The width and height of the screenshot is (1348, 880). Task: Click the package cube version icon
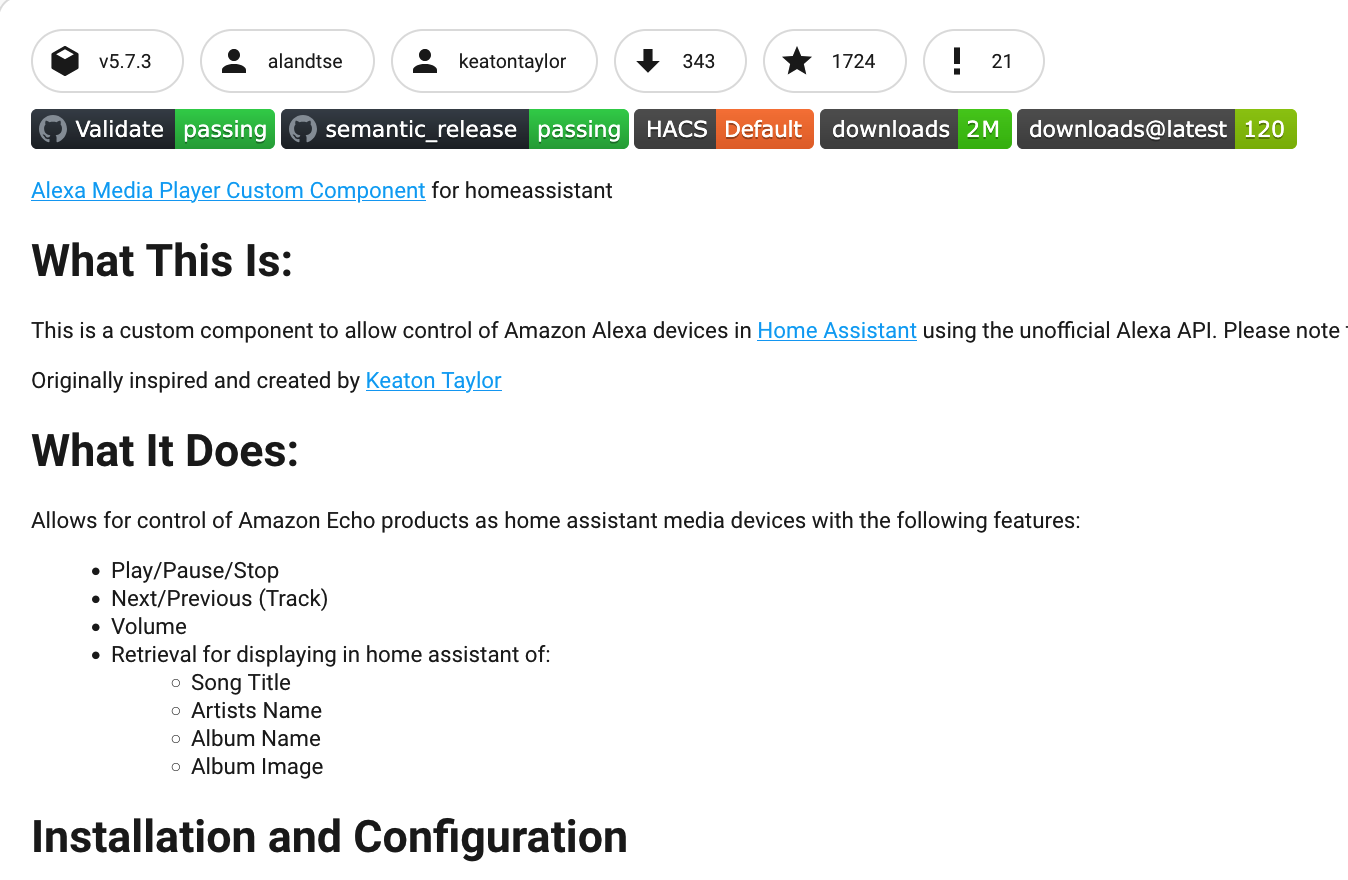tap(65, 62)
